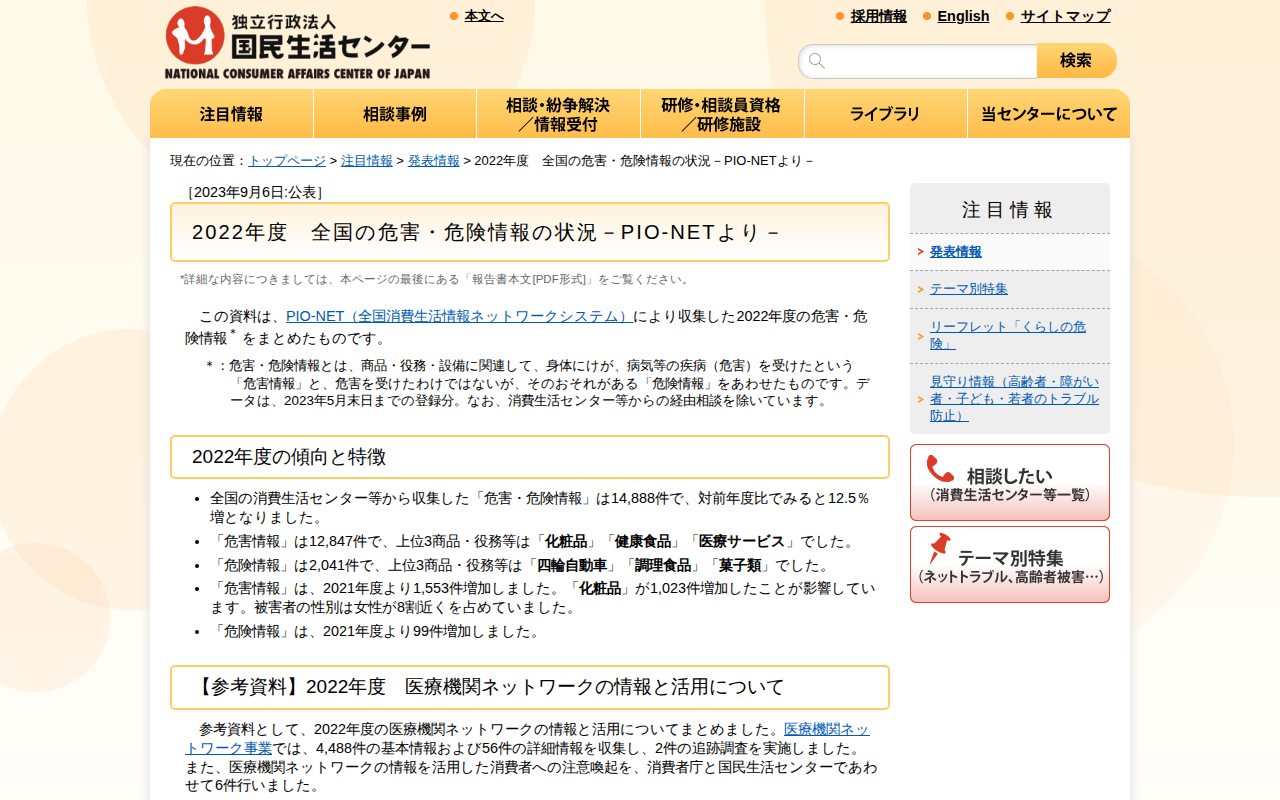Screen dimensions: 1280x800
Task: Select 発表情報 in the sidebar menu
Action: 956,252
